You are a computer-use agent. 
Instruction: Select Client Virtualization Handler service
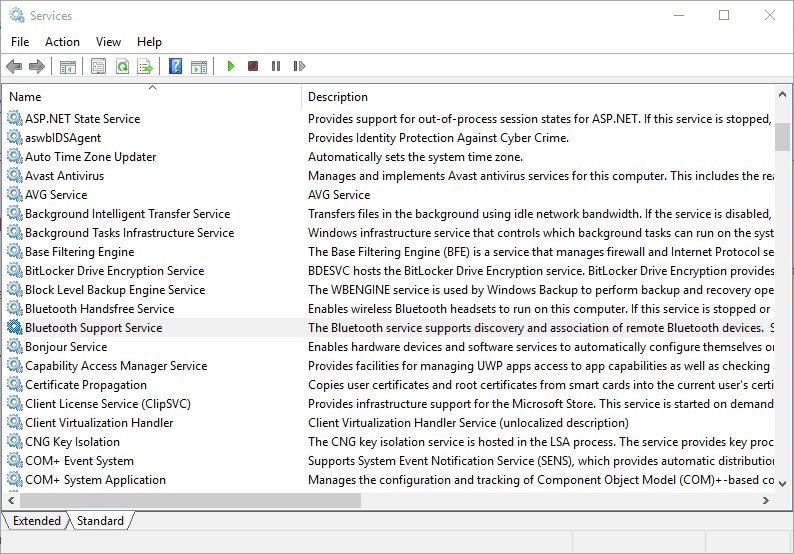[99, 422]
